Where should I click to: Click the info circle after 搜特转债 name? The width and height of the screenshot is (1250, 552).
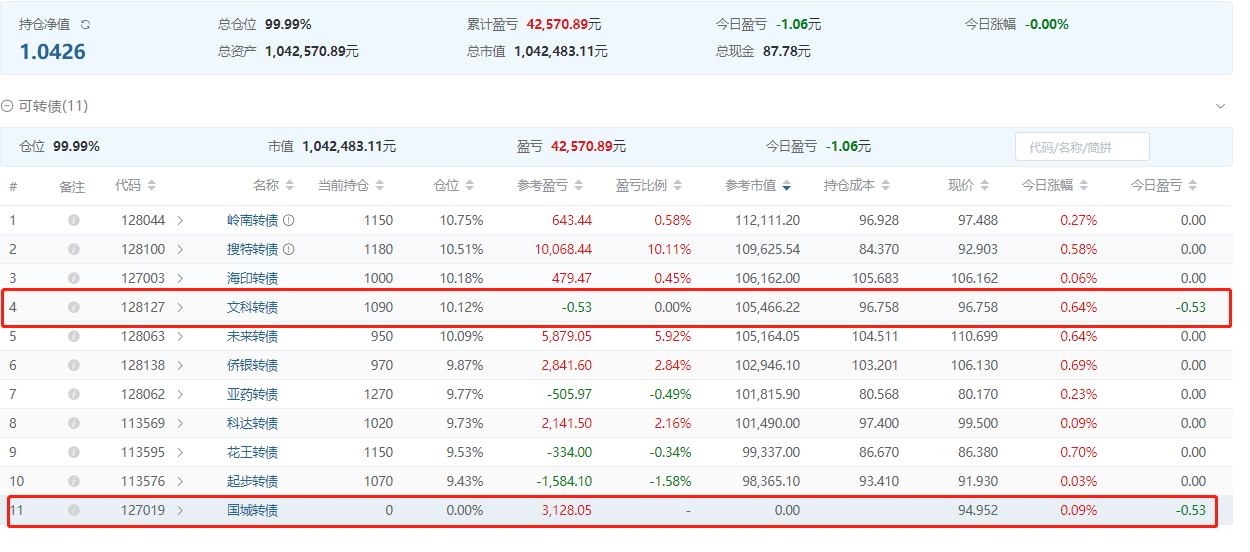(288, 249)
